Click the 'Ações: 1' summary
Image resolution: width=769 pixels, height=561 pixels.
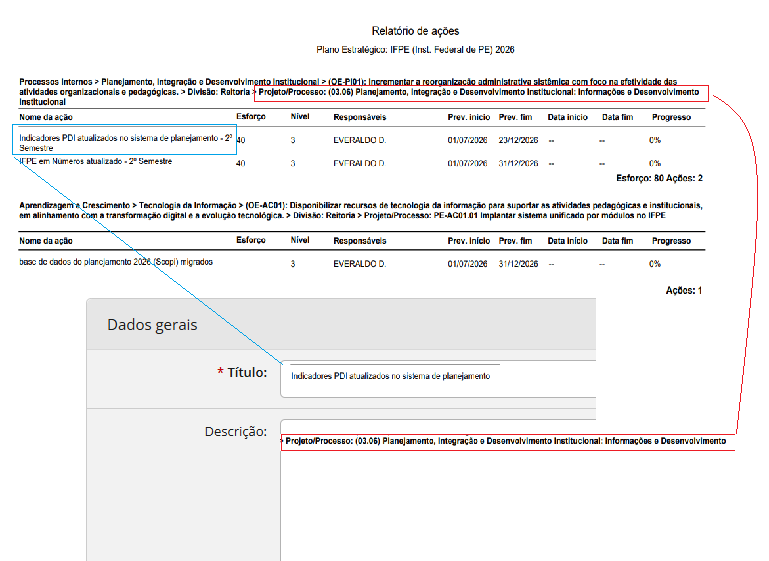[x=684, y=291]
